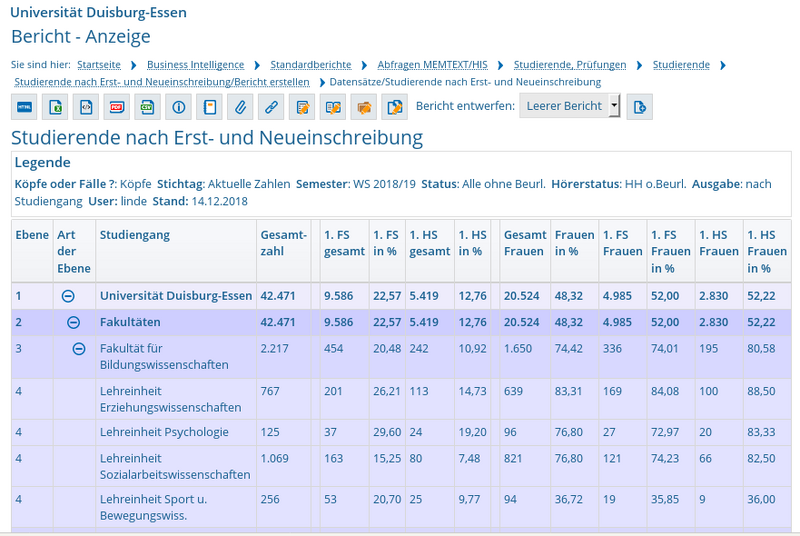Export report to Excel file

pyautogui.click(x=55, y=107)
